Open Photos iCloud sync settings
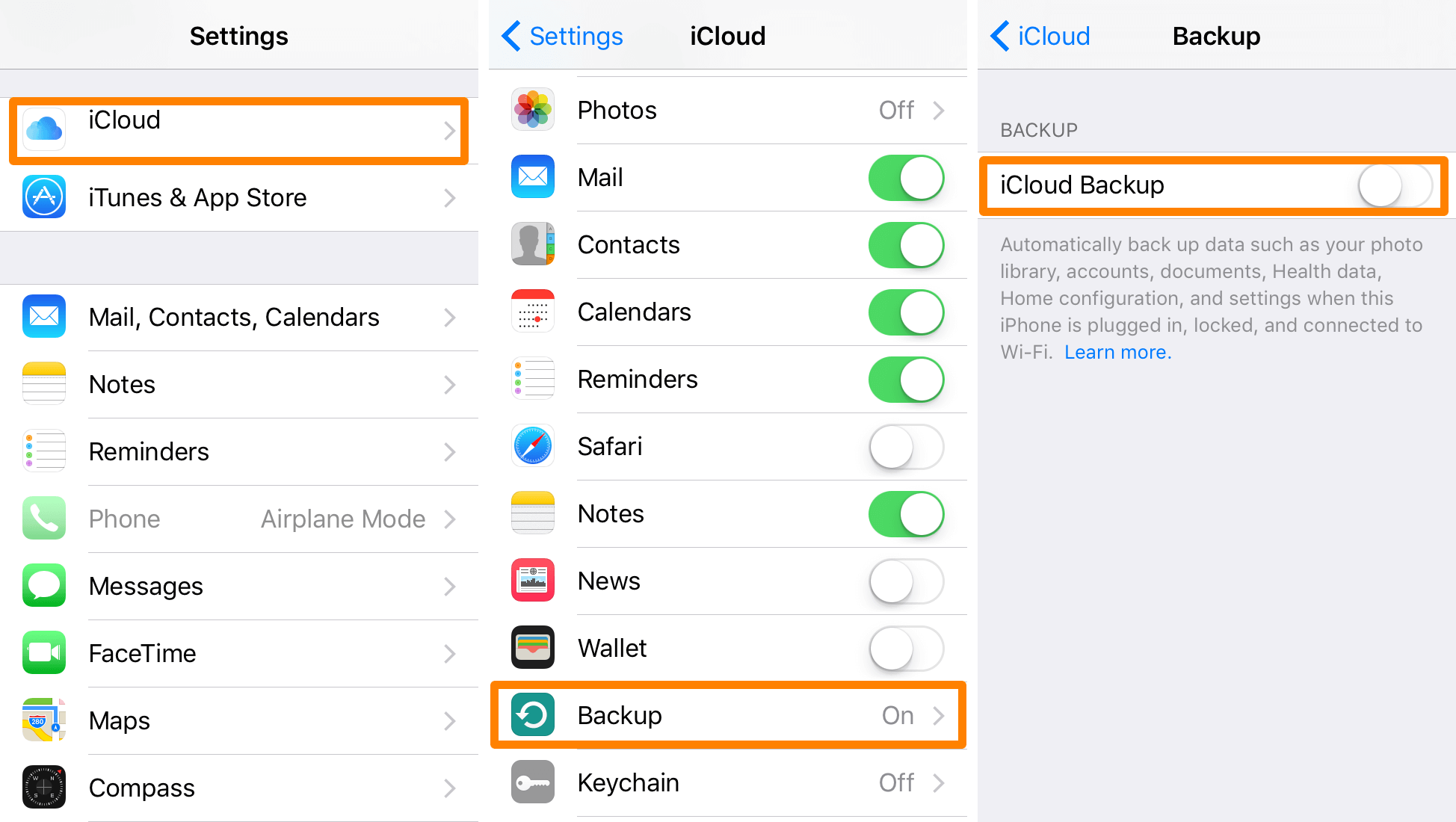 tap(727, 110)
